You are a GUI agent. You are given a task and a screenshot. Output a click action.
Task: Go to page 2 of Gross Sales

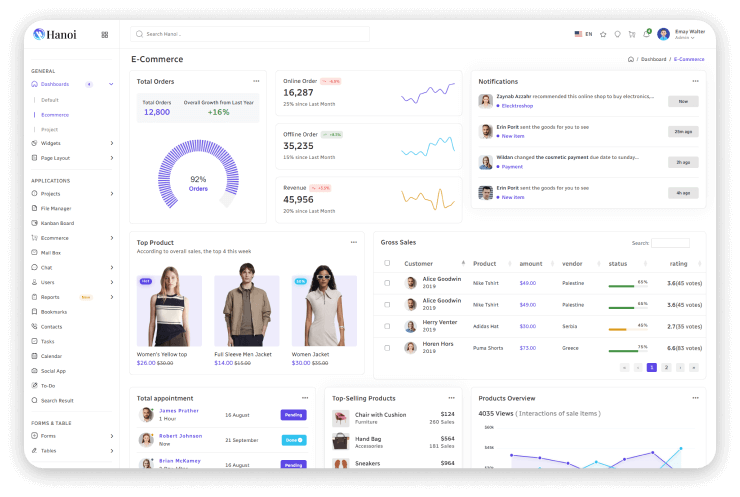[666, 368]
